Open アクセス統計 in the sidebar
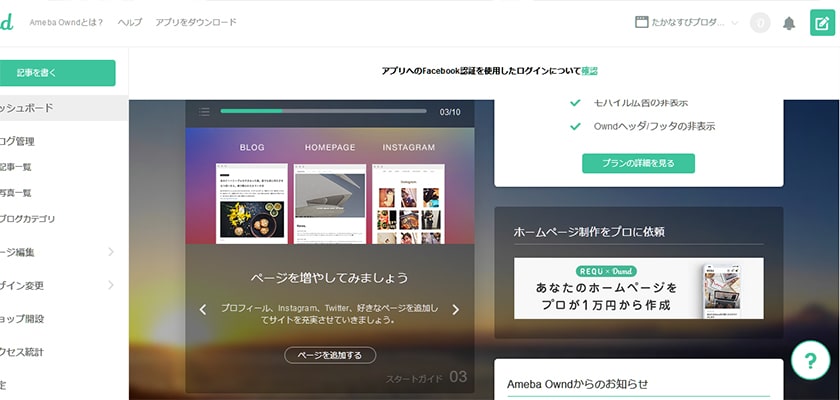 [x=22, y=352]
